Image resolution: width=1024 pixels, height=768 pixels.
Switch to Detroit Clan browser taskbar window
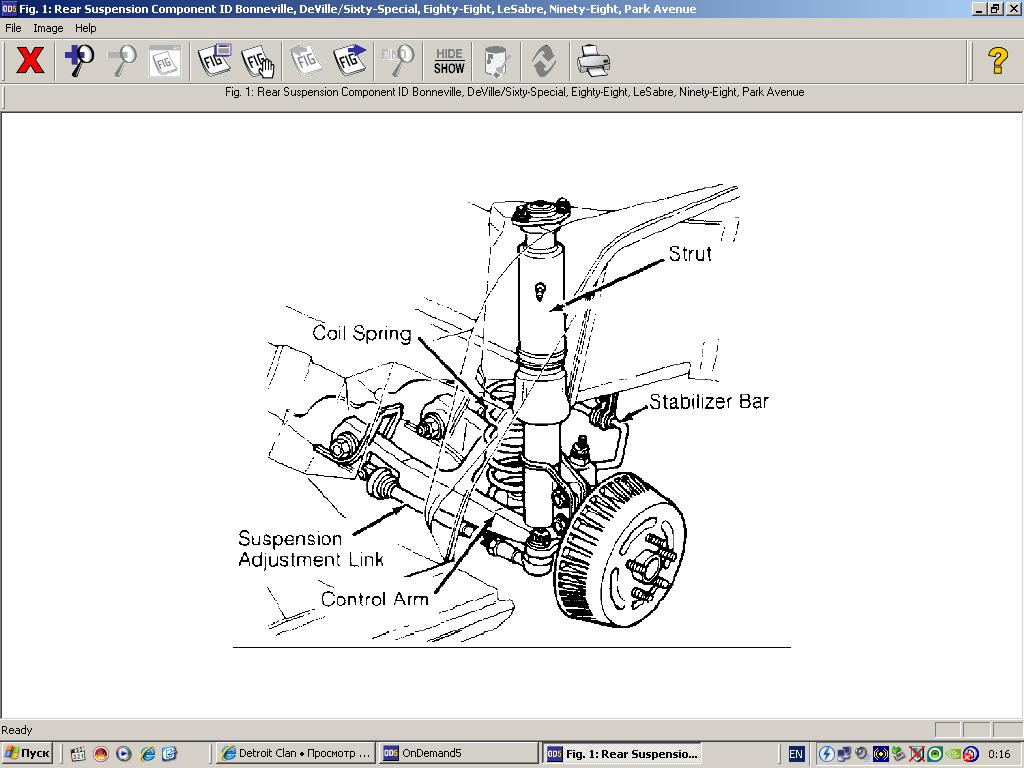click(x=295, y=753)
